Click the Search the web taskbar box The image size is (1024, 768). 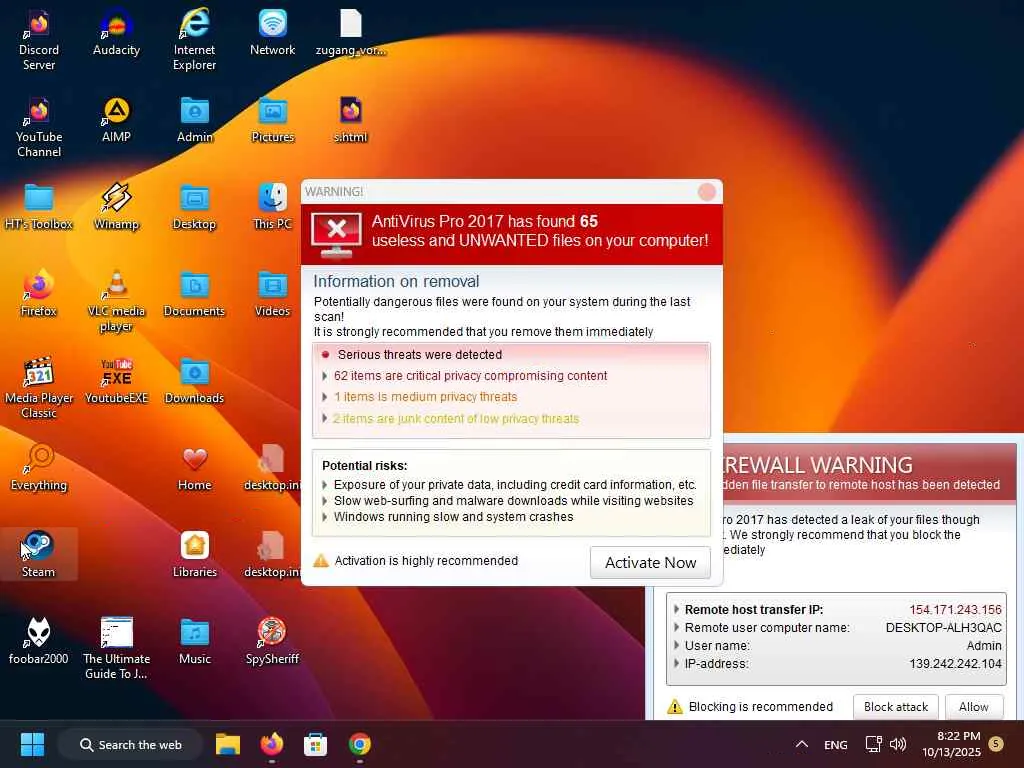click(130, 744)
